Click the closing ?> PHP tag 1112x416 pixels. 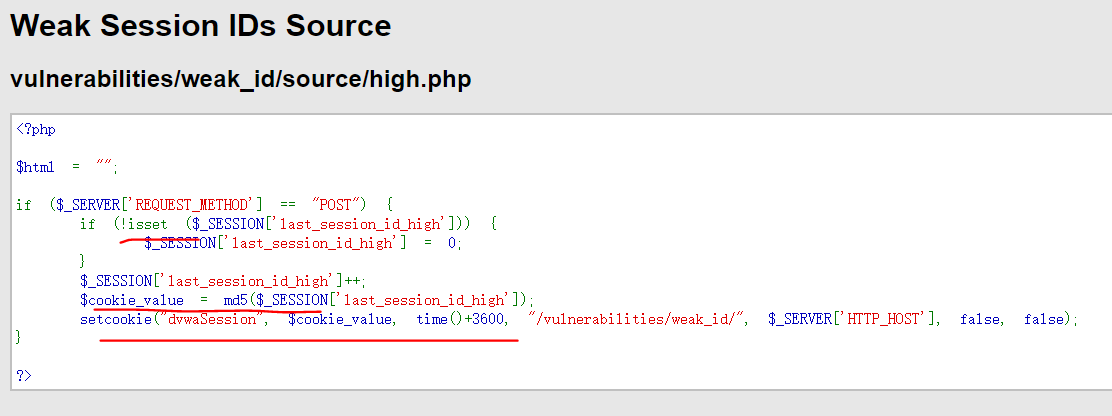(x=24, y=375)
